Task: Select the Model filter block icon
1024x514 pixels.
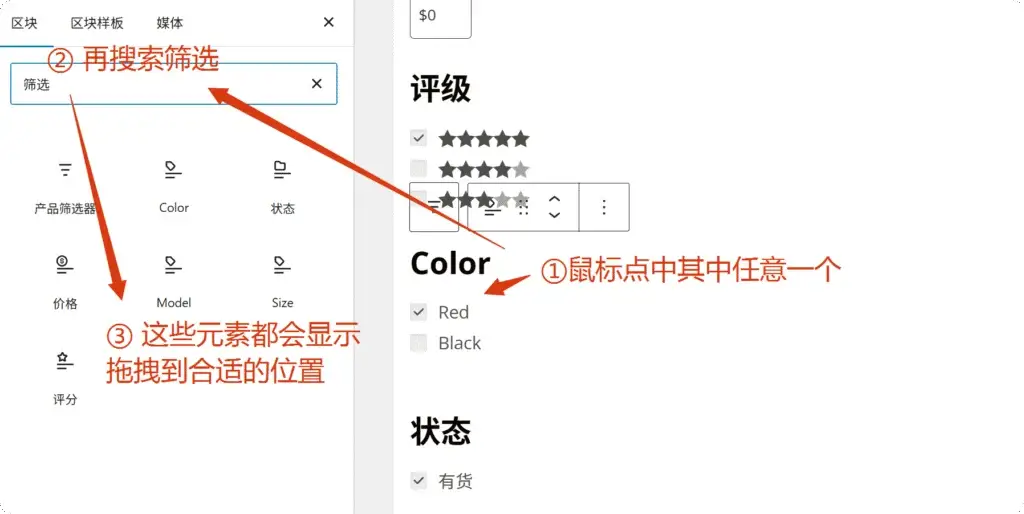Action: coord(173,265)
